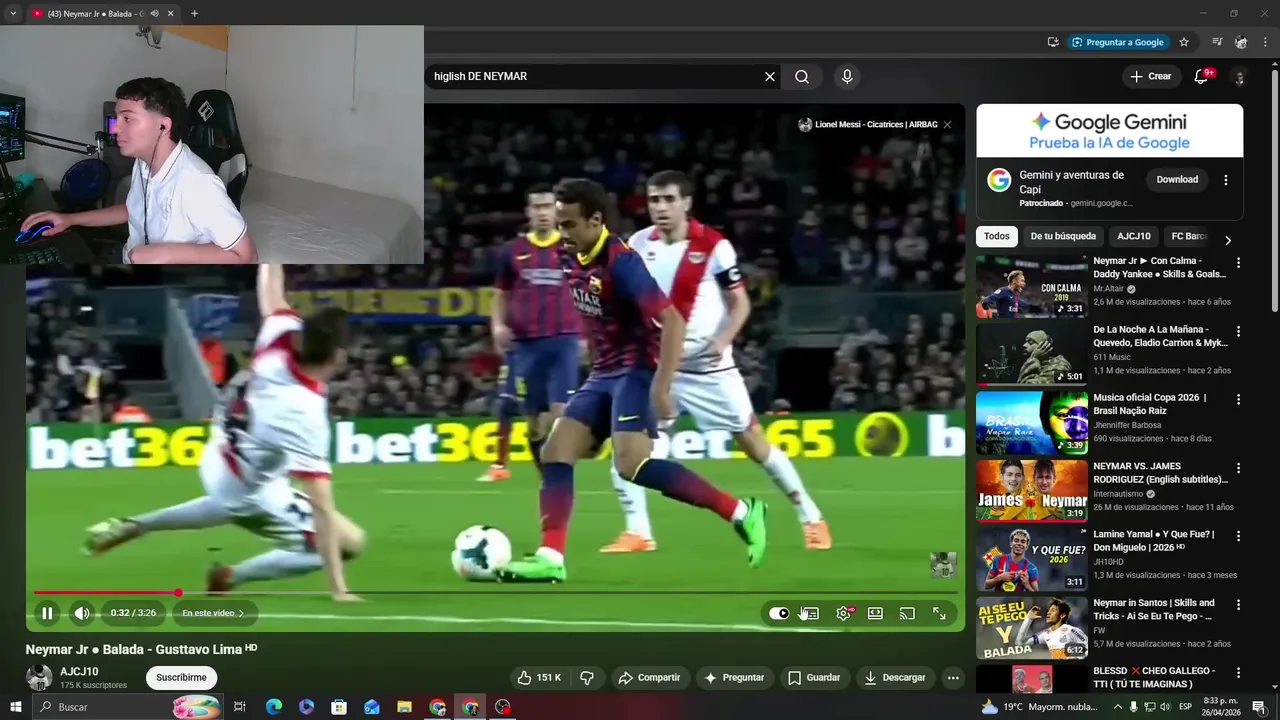The width and height of the screenshot is (1280, 720).
Task: Click the search magnifier button
Action: click(802, 77)
